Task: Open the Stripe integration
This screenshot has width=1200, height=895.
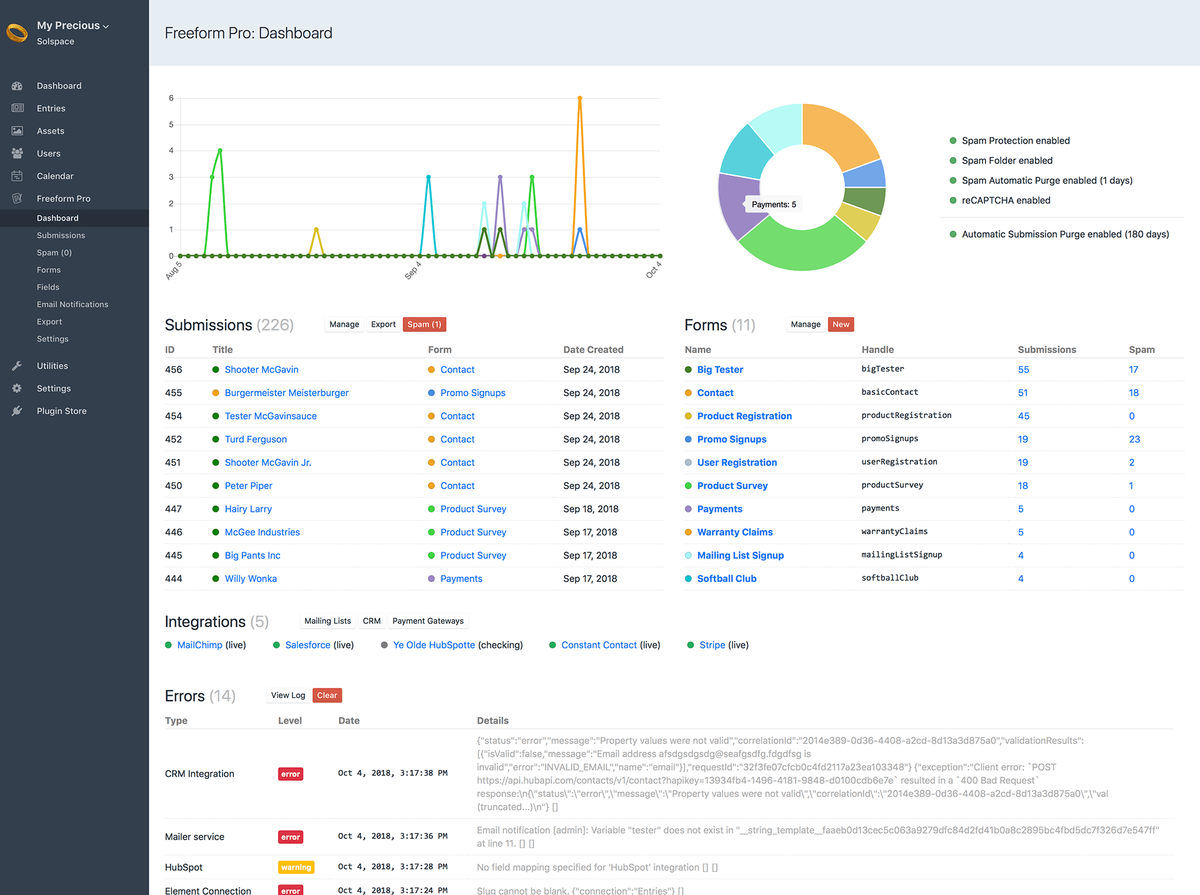Action: coord(712,645)
